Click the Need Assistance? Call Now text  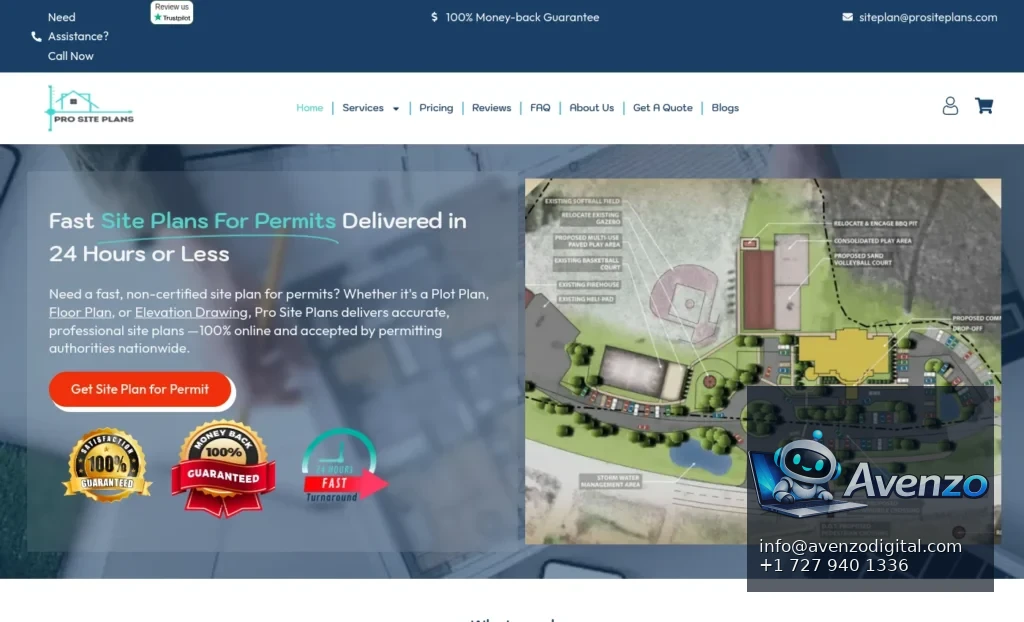click(78, 37)
